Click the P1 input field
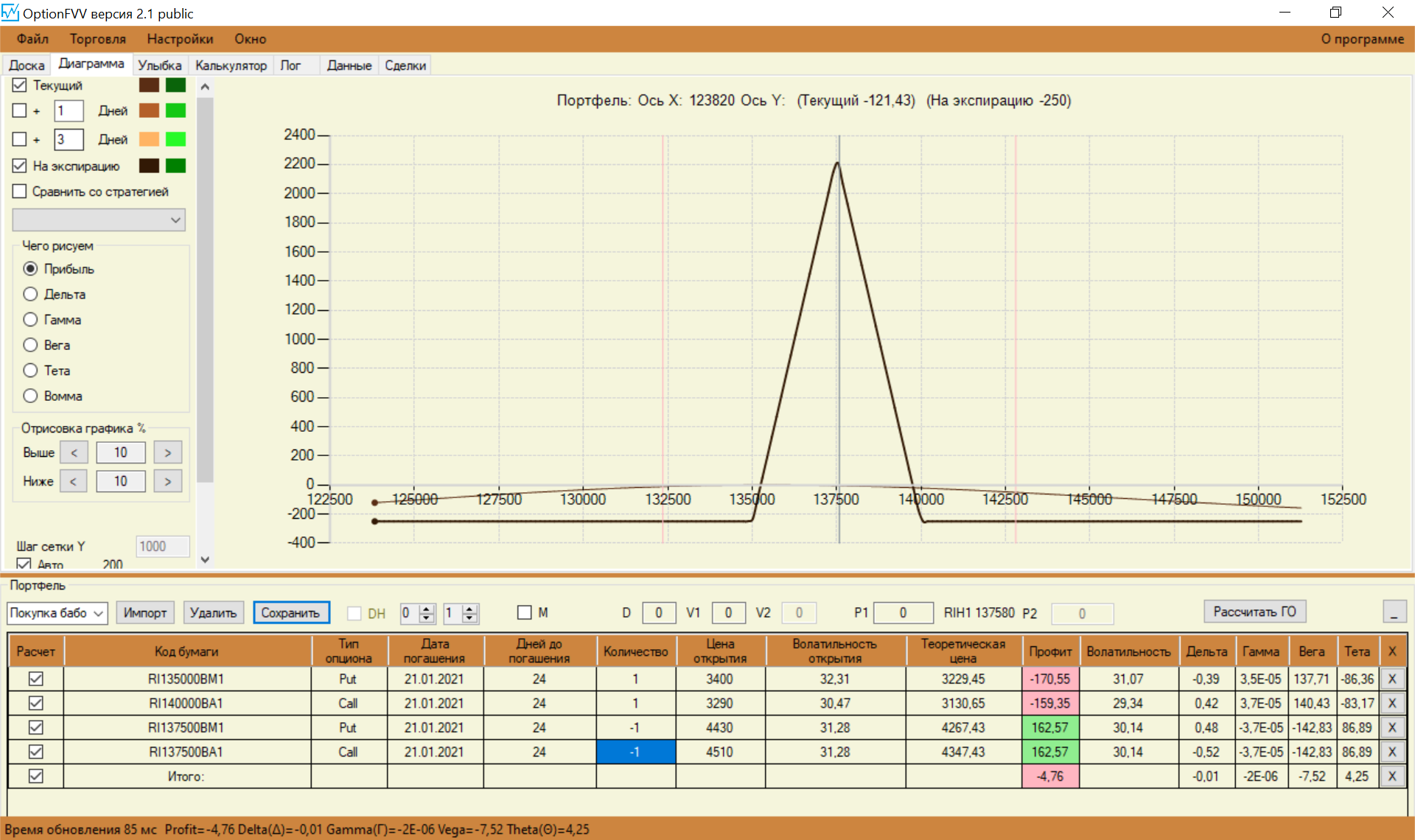Image resolution: width=1415 pixels, height=840 pixels. 902,613
